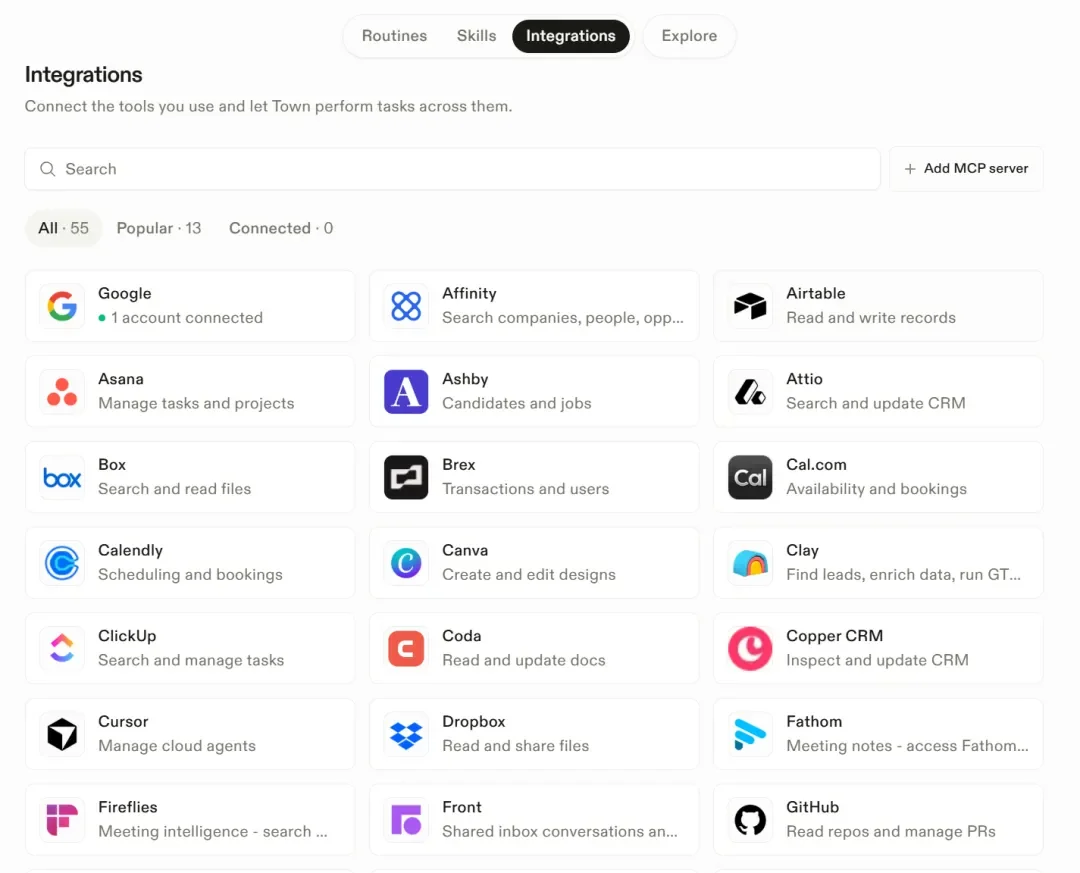Select the Brex card title
The height and width of the screenshot is (873, 1080).
click(x=459, y=464)
